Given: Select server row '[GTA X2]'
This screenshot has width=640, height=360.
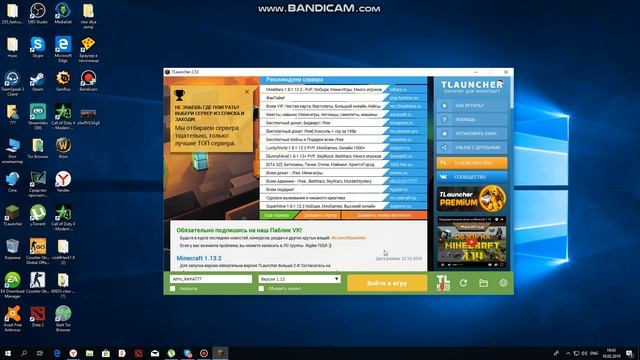Looking at the screenshot, I should (x=343, y=164).
